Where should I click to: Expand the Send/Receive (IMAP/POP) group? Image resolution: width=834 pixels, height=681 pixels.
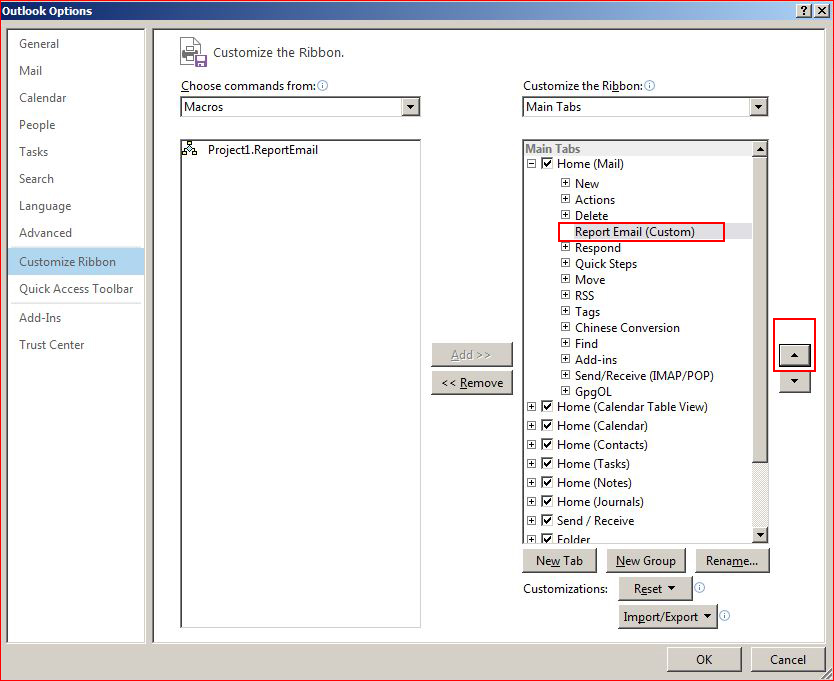pyautogui.click(x=565, y=375)
